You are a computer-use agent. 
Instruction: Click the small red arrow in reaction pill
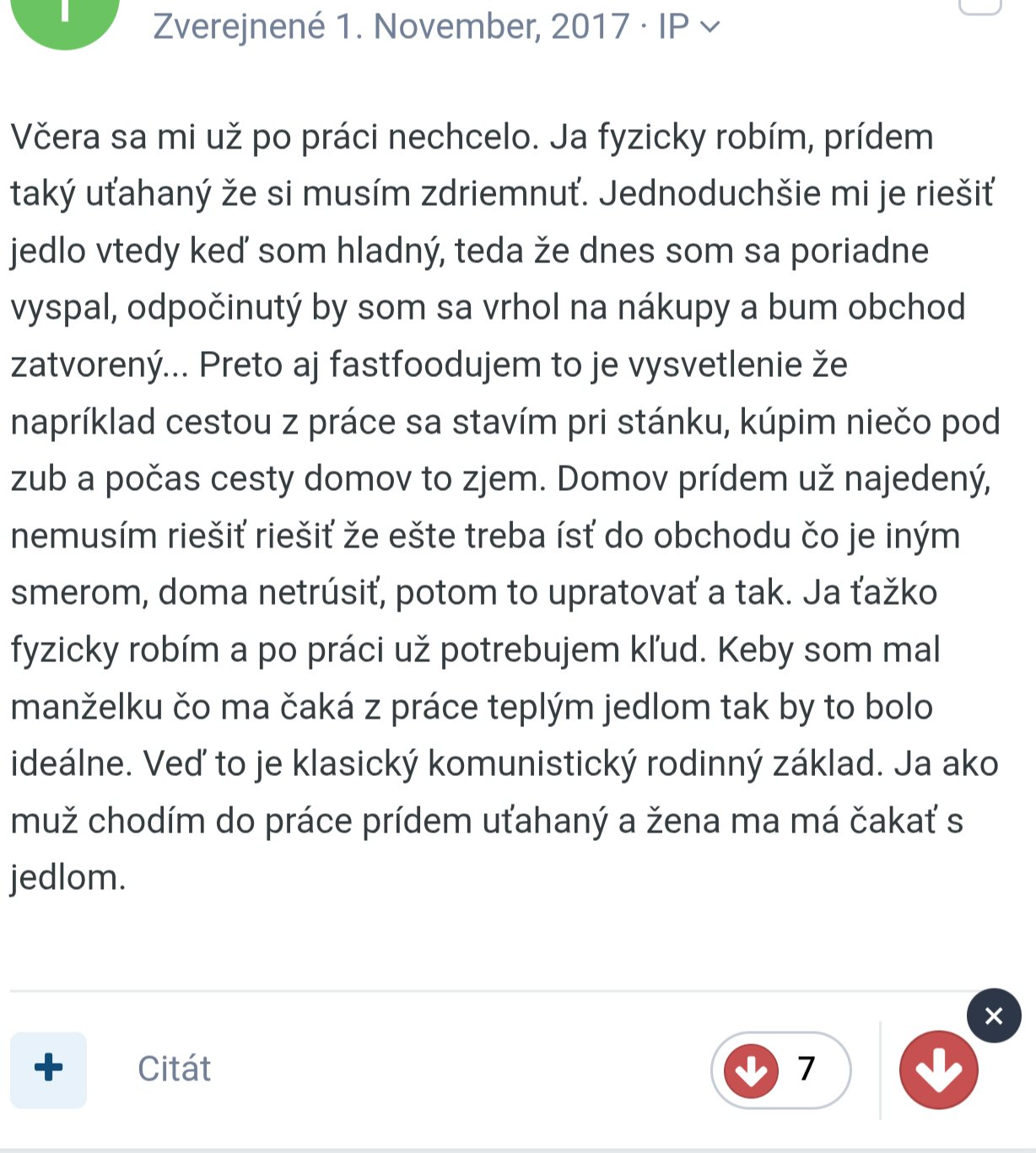[x=751, y=1069]
